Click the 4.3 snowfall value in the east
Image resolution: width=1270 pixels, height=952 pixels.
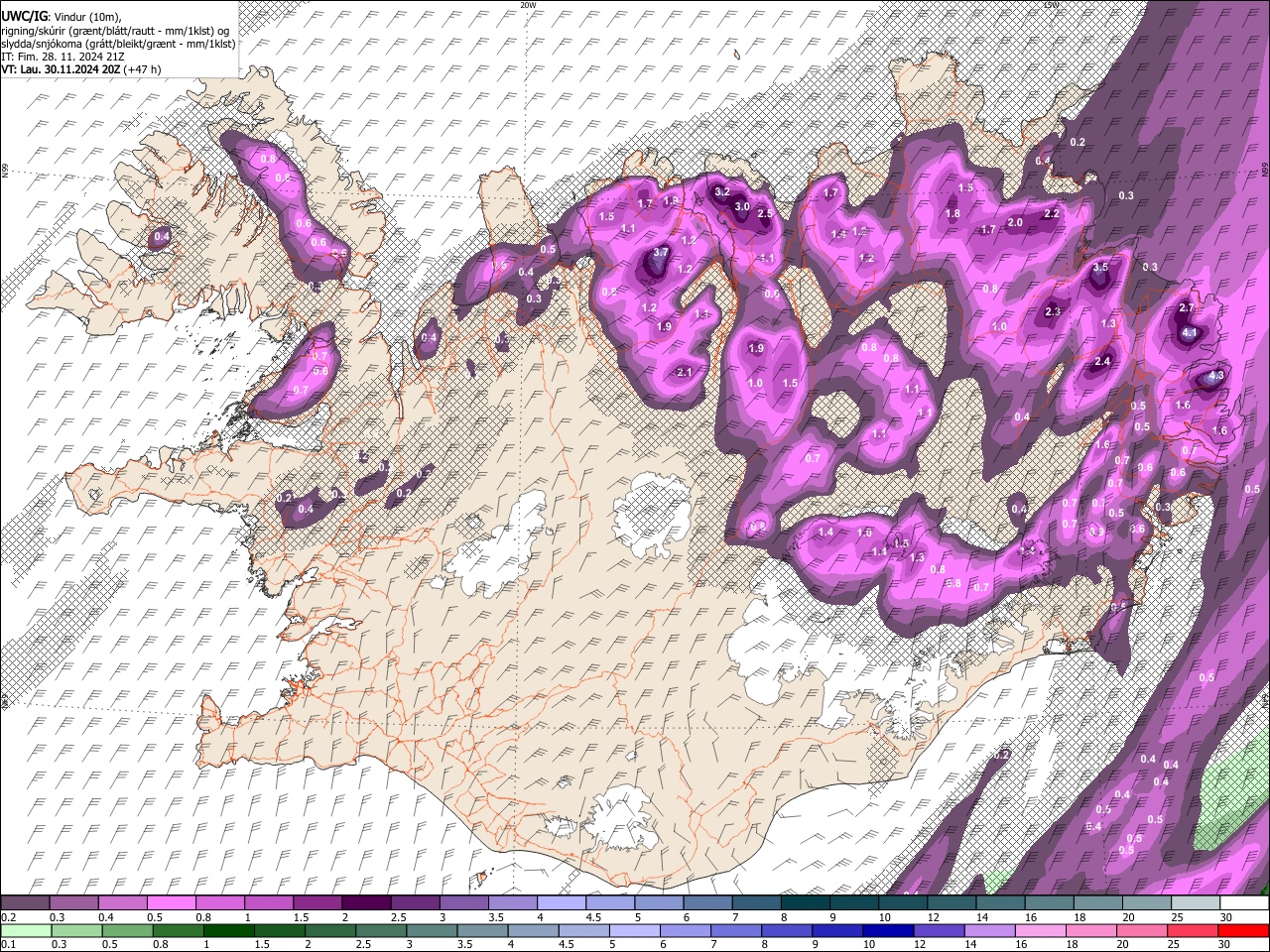[1217, 377]
